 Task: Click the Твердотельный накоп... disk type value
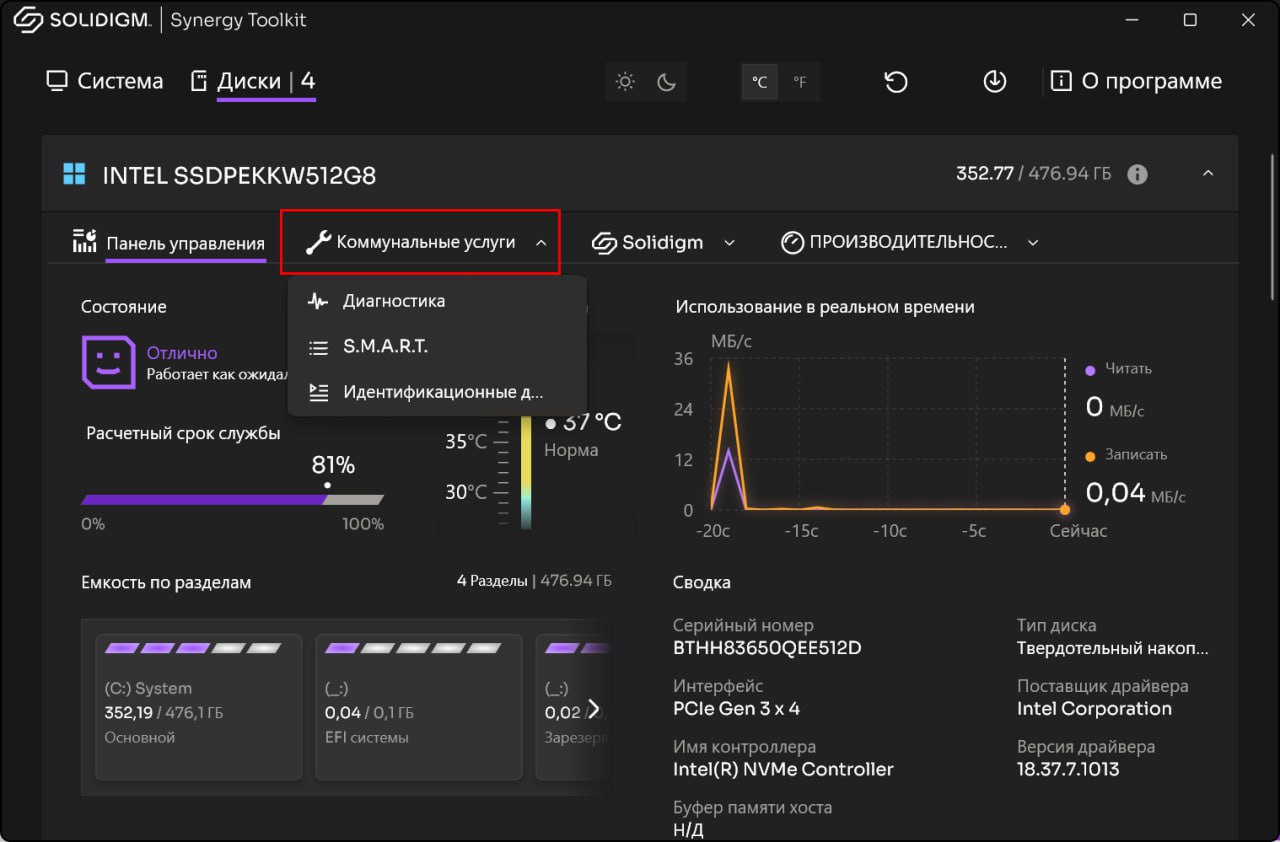click(x=1113, y=648)
